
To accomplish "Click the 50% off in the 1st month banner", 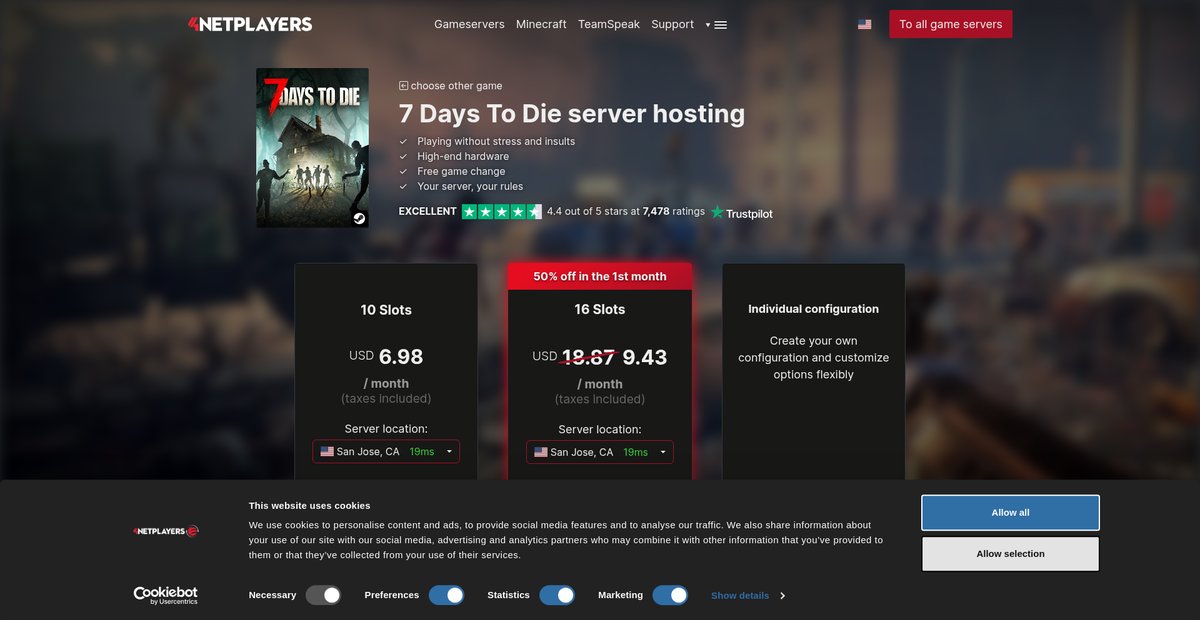I will coord(600,276).
